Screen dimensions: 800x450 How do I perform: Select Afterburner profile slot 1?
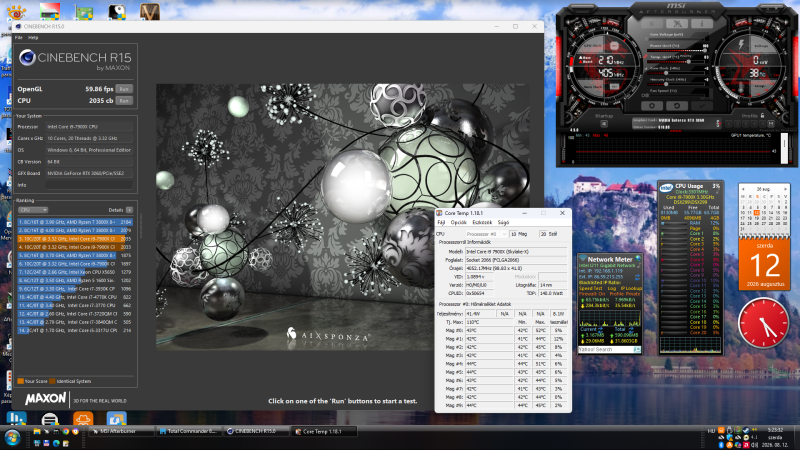(729, 124)
